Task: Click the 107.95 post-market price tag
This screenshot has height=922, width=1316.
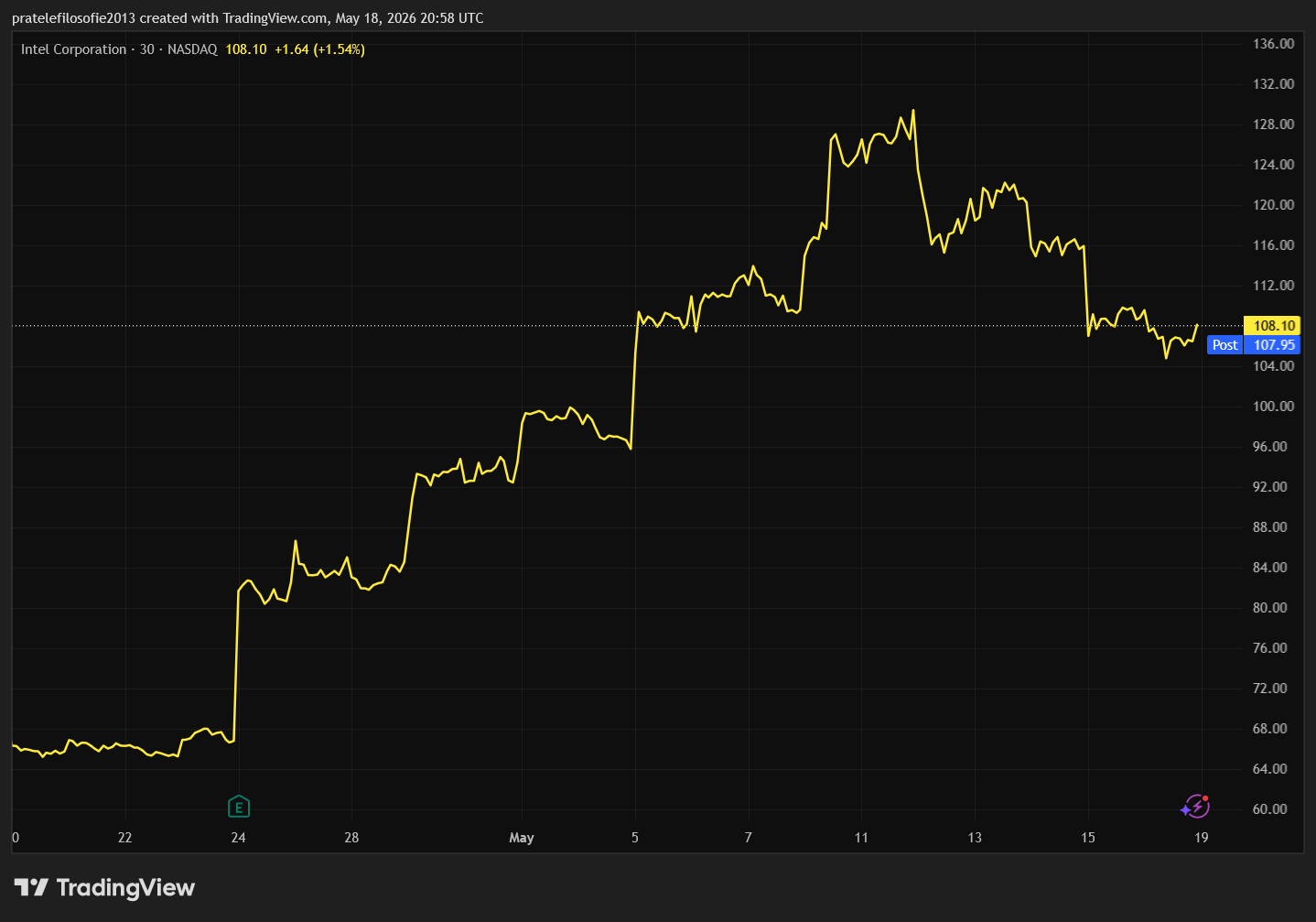Action: (x=1272, y=345)
